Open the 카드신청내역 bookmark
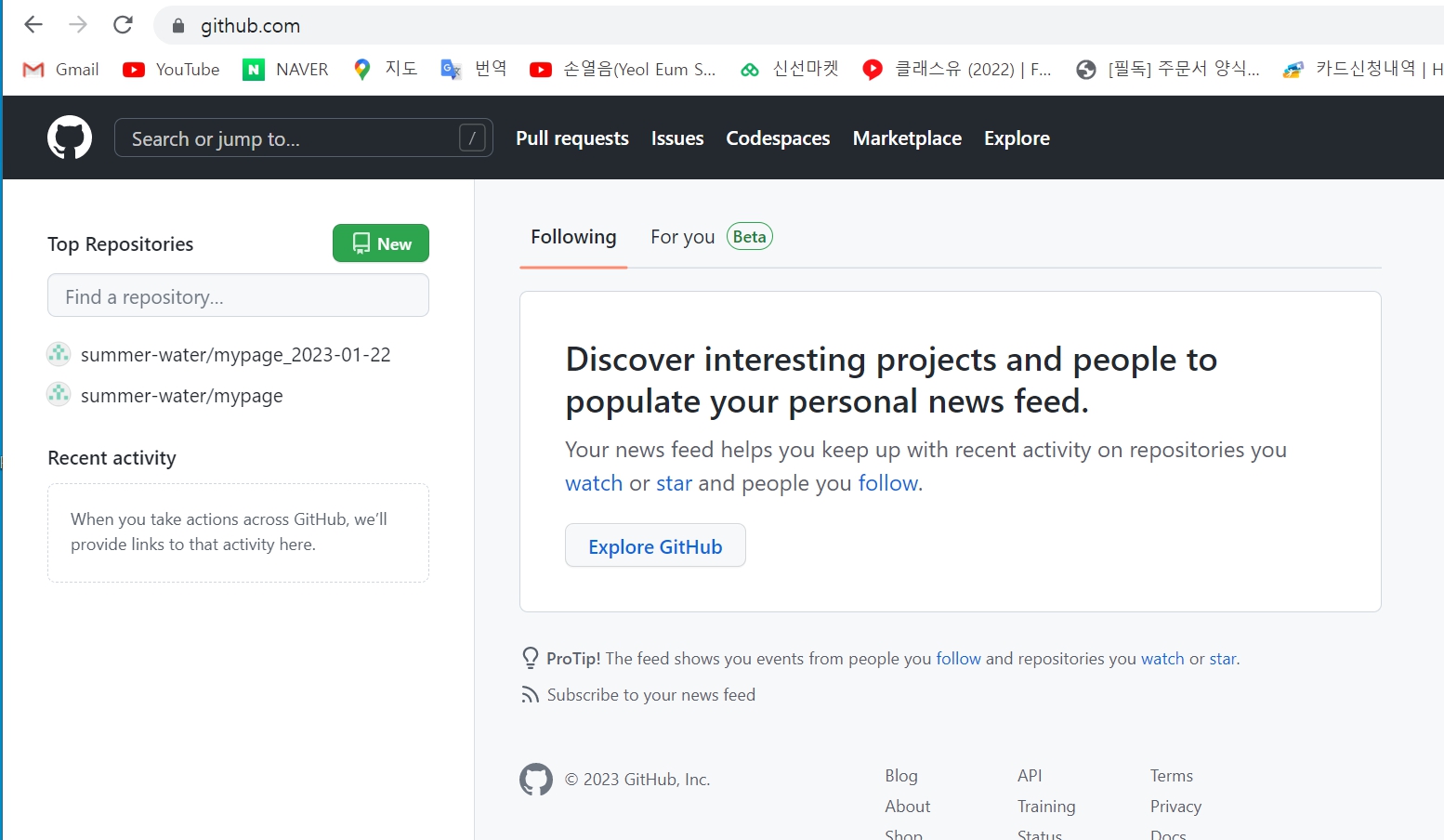Viewport: 1444px width, 840px height. pos(1362,70)
